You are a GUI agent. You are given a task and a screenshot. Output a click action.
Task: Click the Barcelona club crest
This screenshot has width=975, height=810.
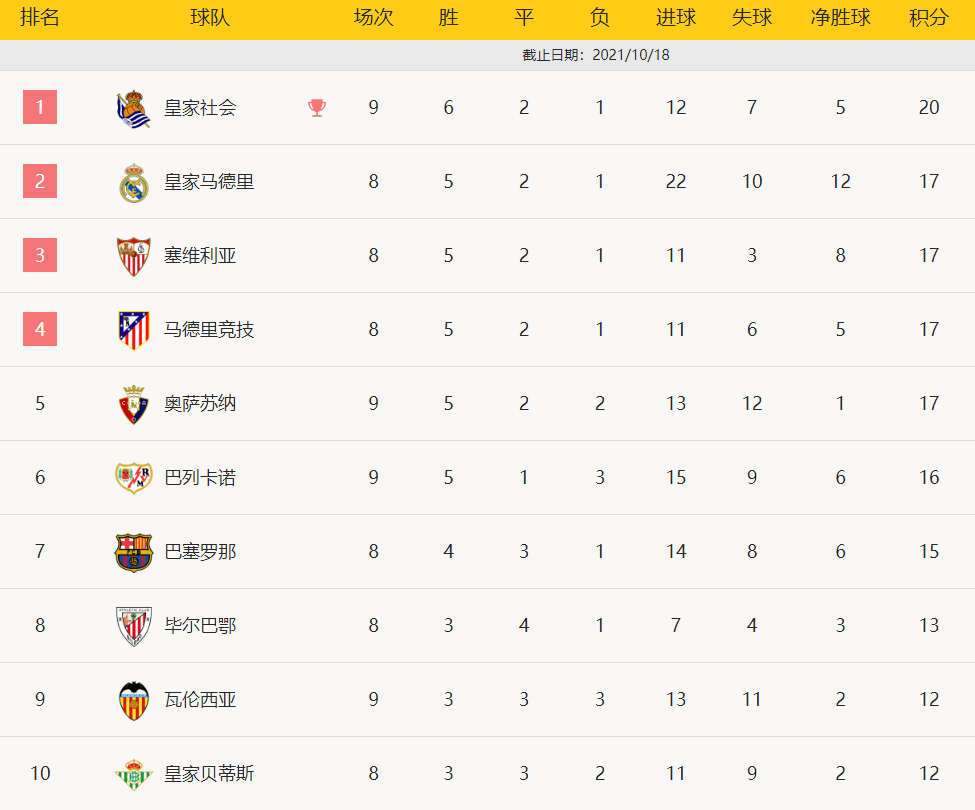point(134,552)
